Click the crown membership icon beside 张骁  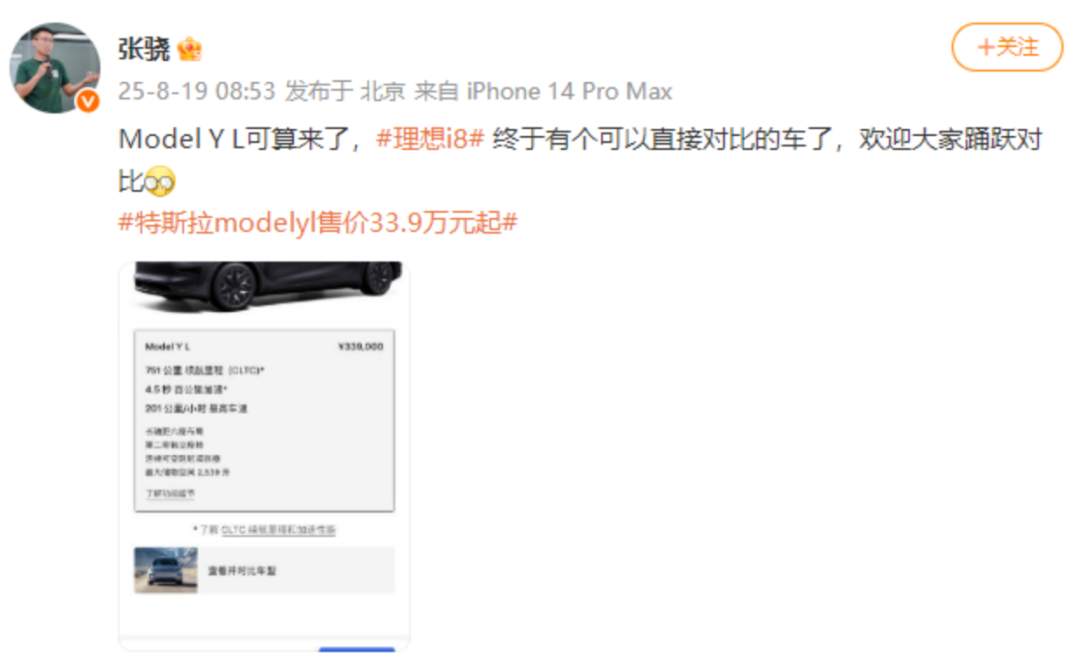click(189, 49)
